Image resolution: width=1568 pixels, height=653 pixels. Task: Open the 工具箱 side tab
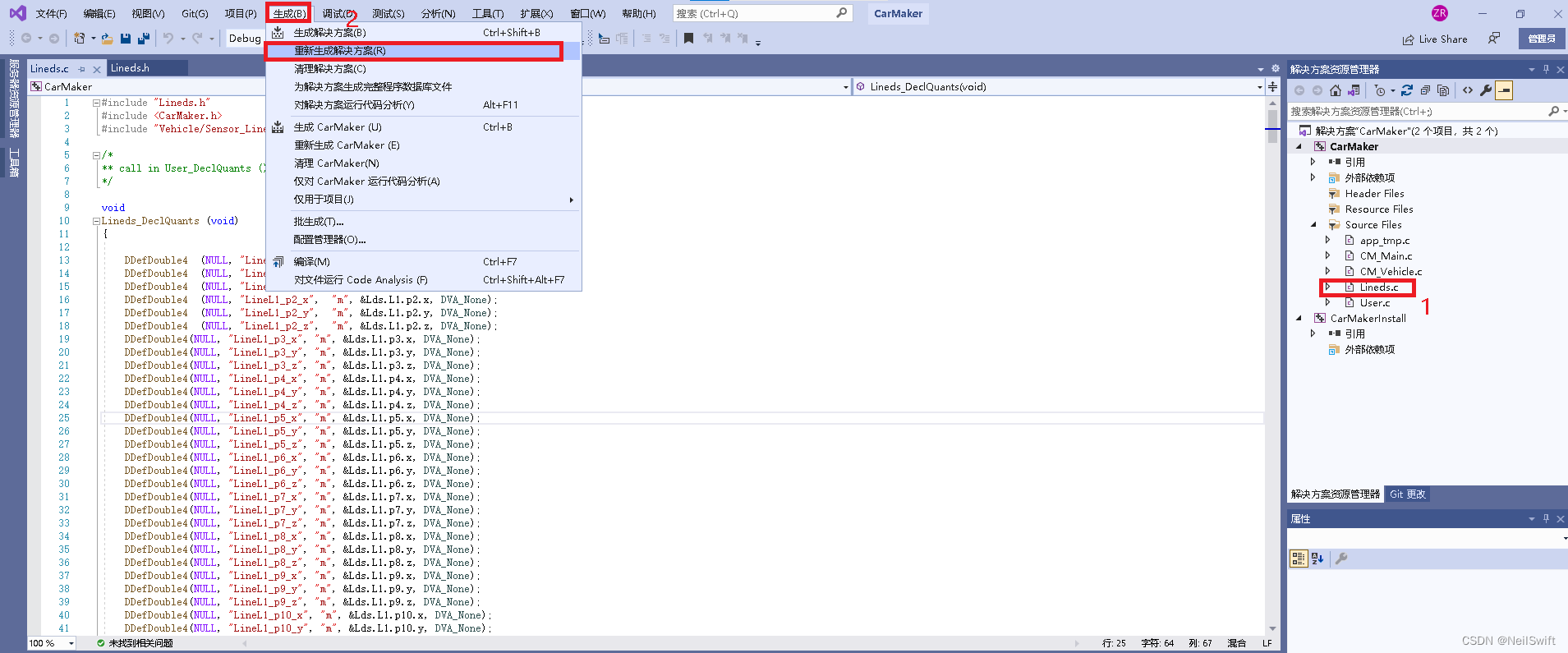click(14, 163)
